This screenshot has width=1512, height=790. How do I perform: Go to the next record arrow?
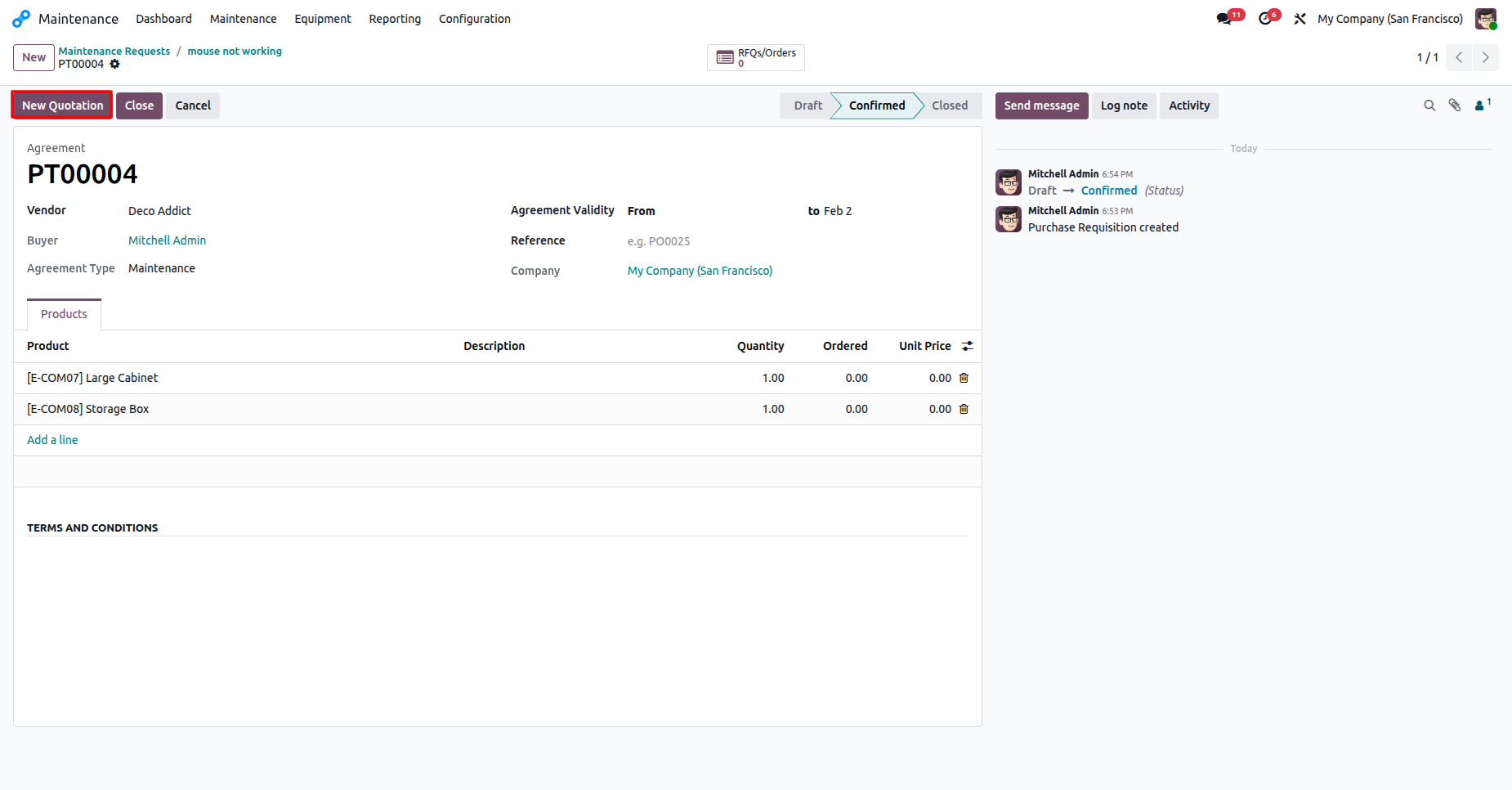pos(1486,57)
